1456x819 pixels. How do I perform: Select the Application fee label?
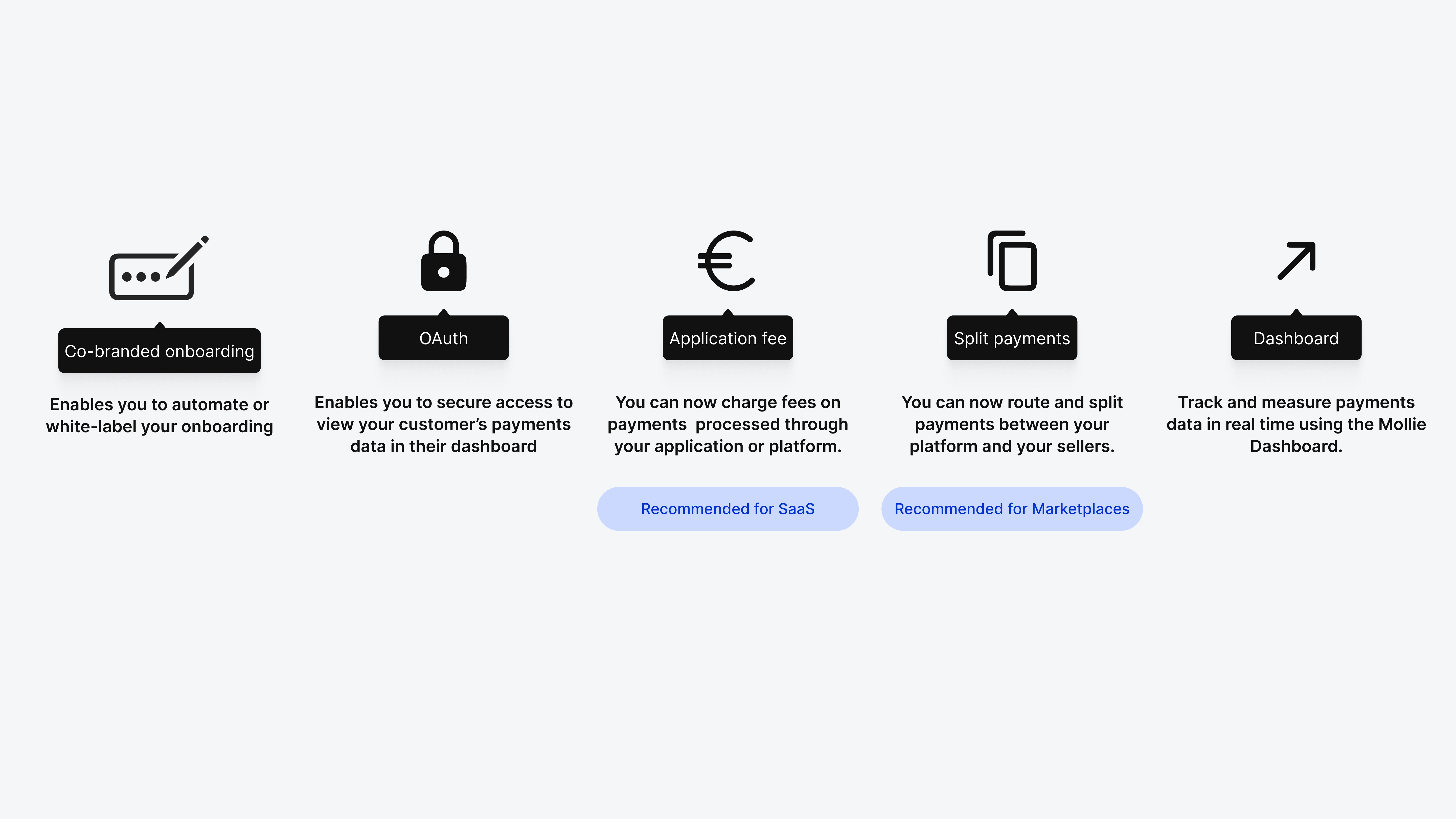tap(728, 338)
